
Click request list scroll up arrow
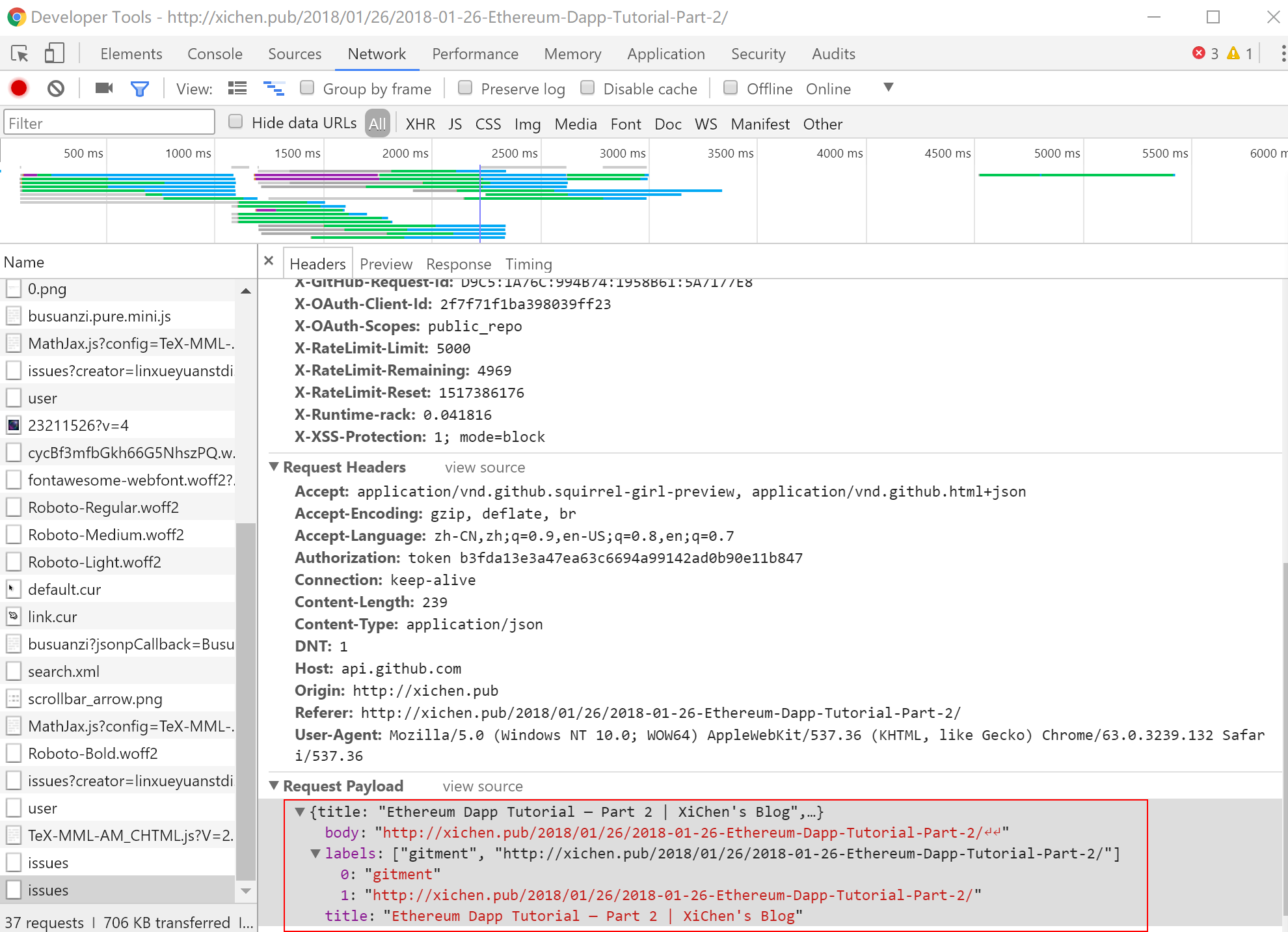(x=246, y=291)
